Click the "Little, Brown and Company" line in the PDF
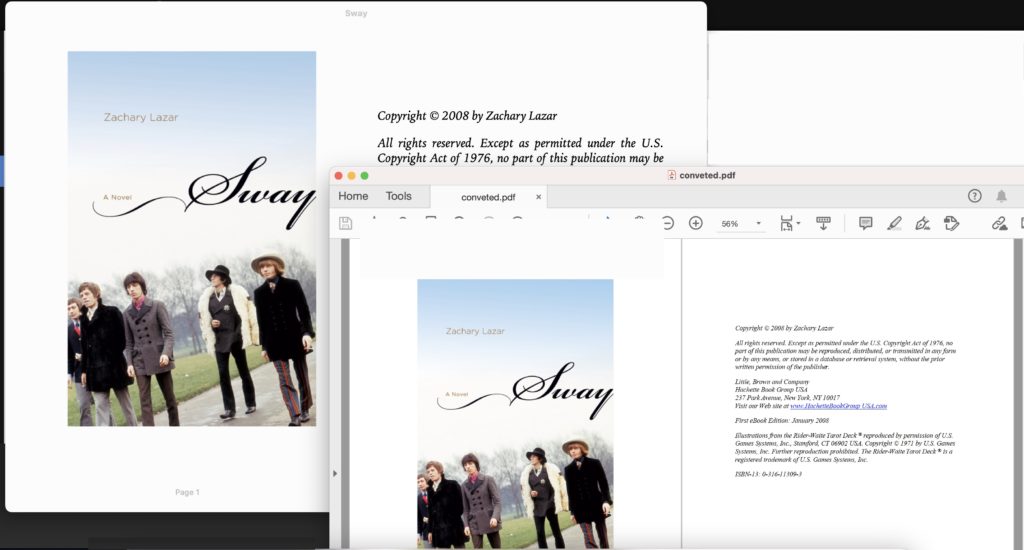This screenshot has width=1024, height=550. click(x=772, y=381)
